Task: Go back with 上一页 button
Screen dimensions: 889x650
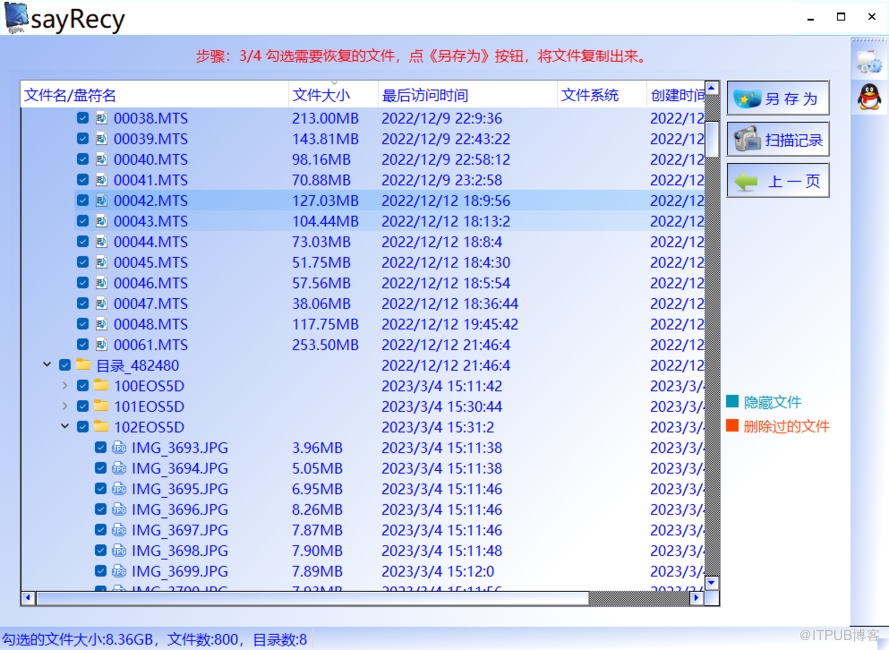Action: point(778,181)
